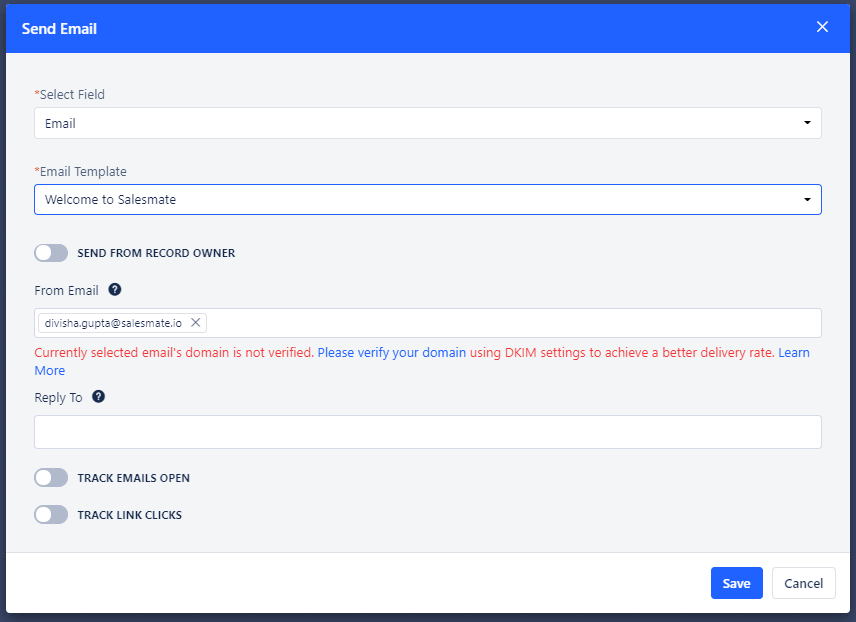Remove divisha.gupta@salesmate.io from From Email
The image size is (856, 622).
click(195, 323)
